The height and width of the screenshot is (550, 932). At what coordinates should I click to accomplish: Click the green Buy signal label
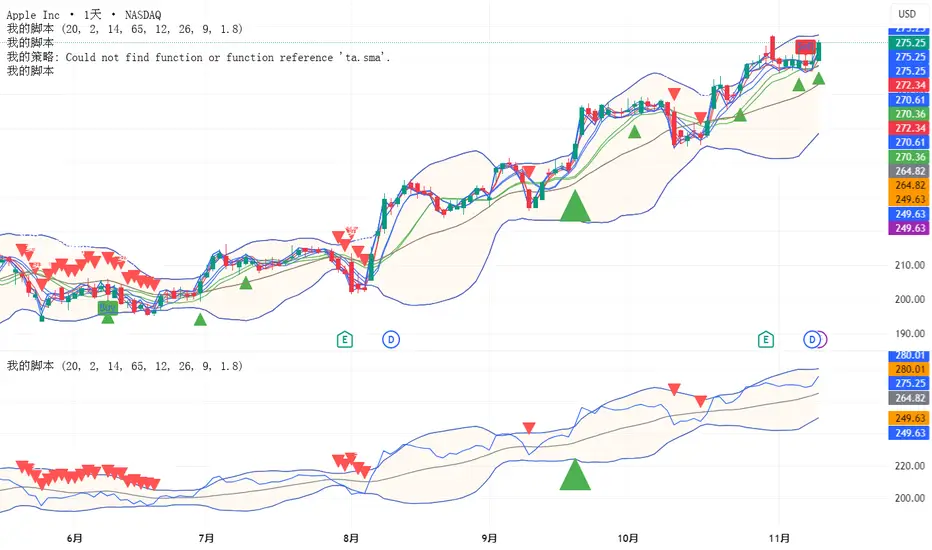click(x=108, y=307)
